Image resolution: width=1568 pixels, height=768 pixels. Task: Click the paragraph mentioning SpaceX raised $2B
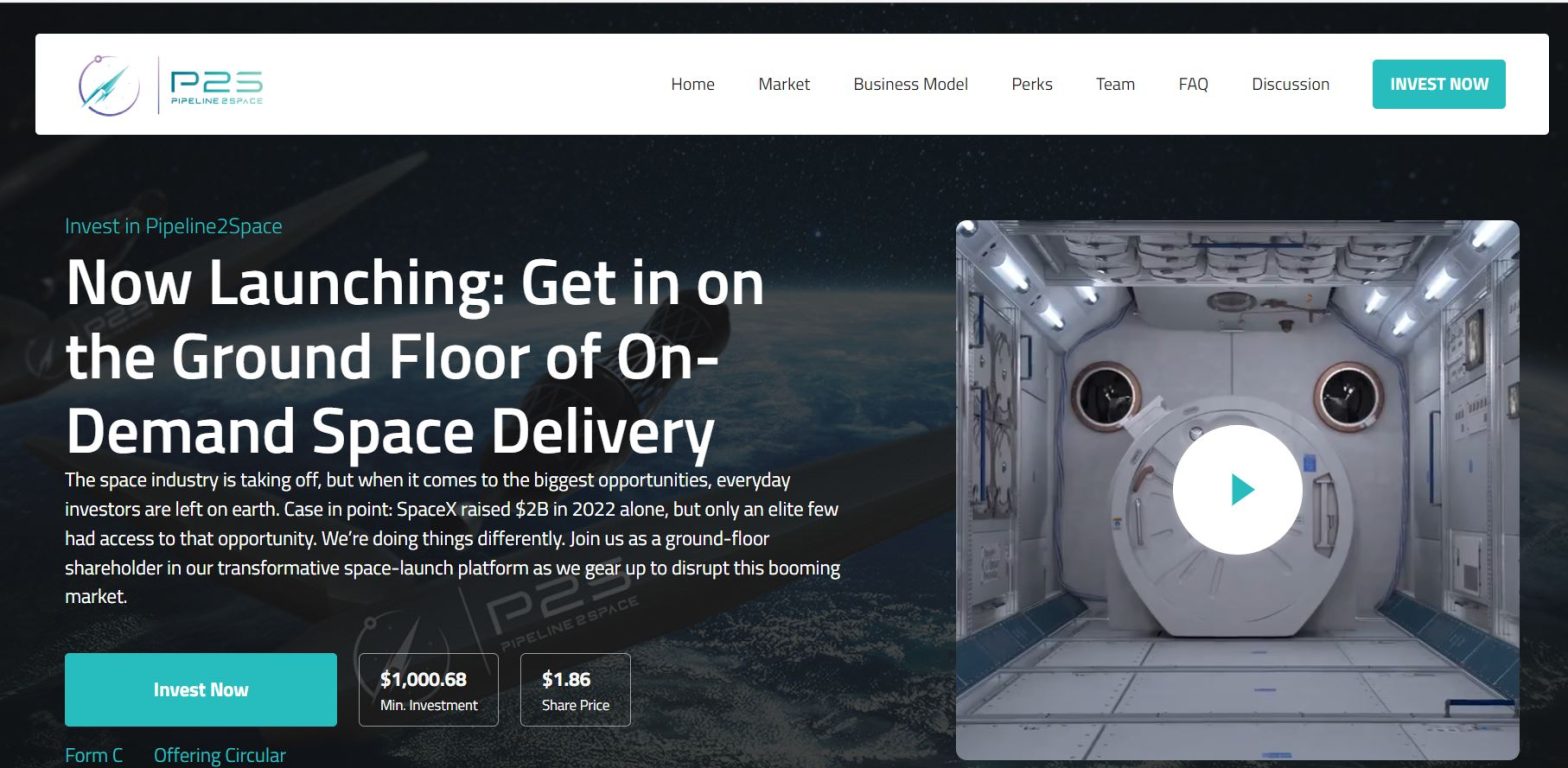pyautogui.click(x=452, y=538)
